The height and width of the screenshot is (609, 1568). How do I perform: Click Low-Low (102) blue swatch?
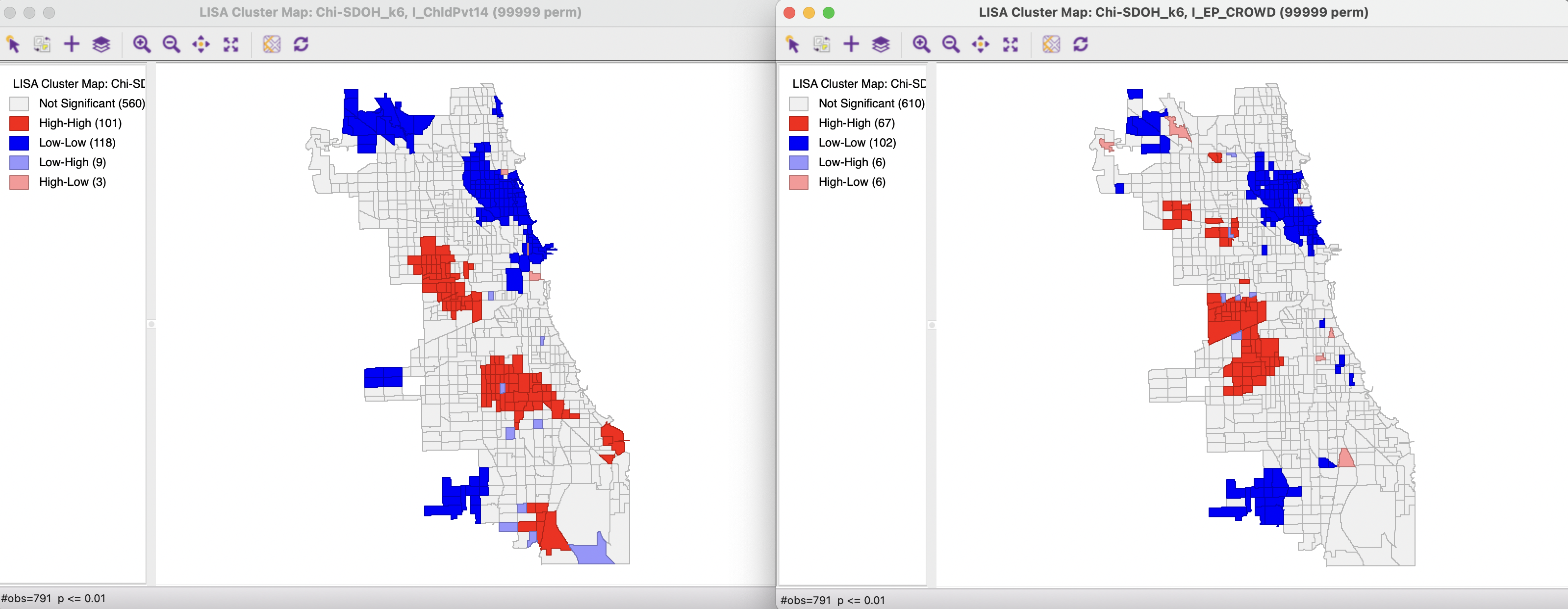(x=799, y=143)
